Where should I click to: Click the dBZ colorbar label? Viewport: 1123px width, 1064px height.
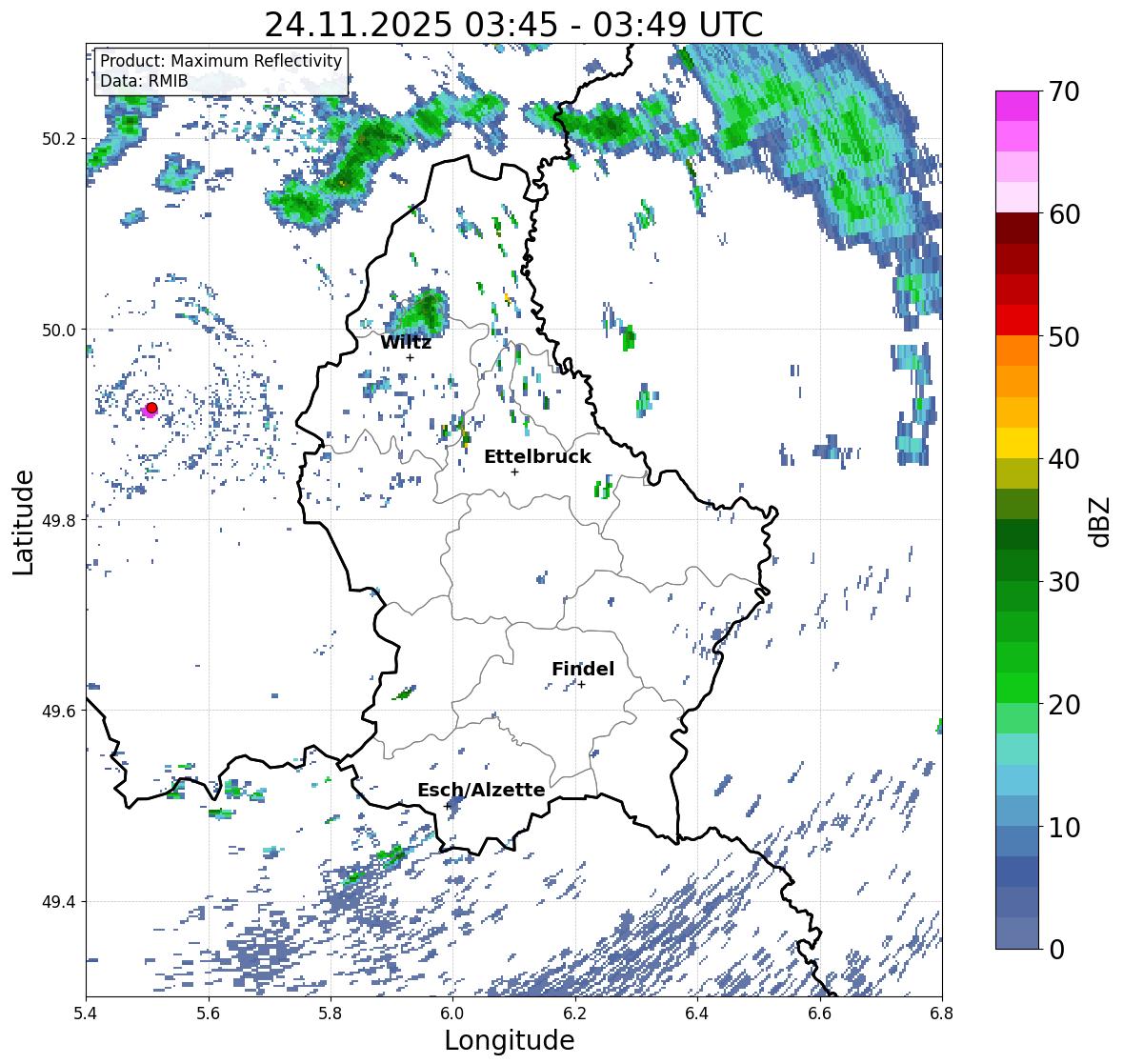(1101, 522)
